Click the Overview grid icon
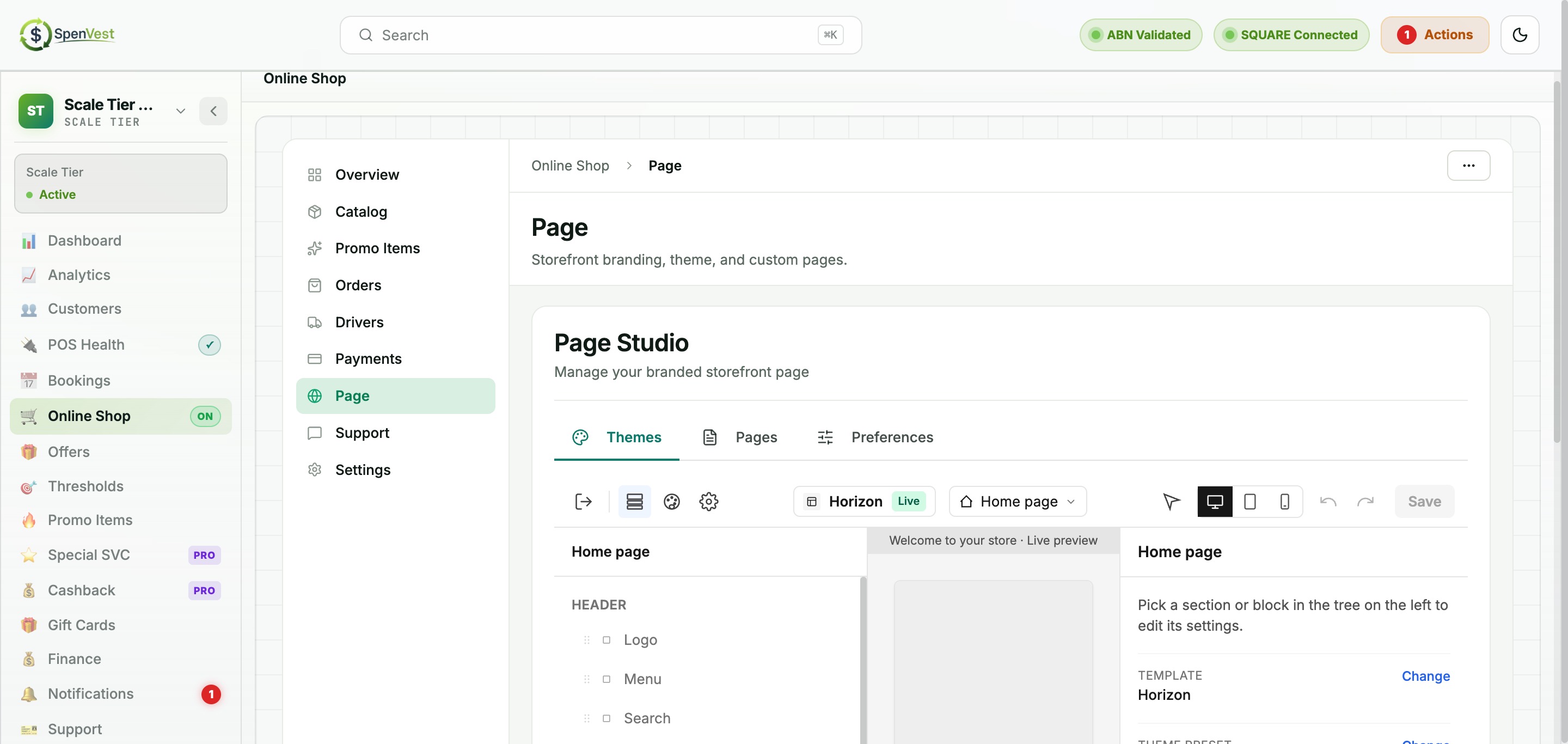This screenshot has width=1568, height=744. coord(314,175)
